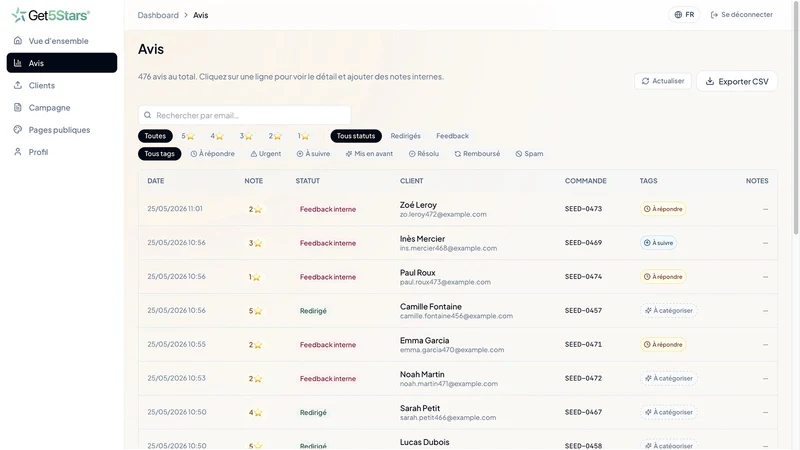Filter by À suivre tag chip
This screenshot has width=800, height=450.
pos(313,154)
